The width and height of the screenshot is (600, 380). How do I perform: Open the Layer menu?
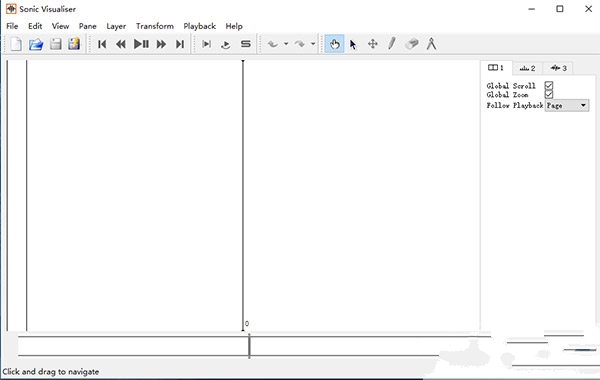click(x=116, y=26)
